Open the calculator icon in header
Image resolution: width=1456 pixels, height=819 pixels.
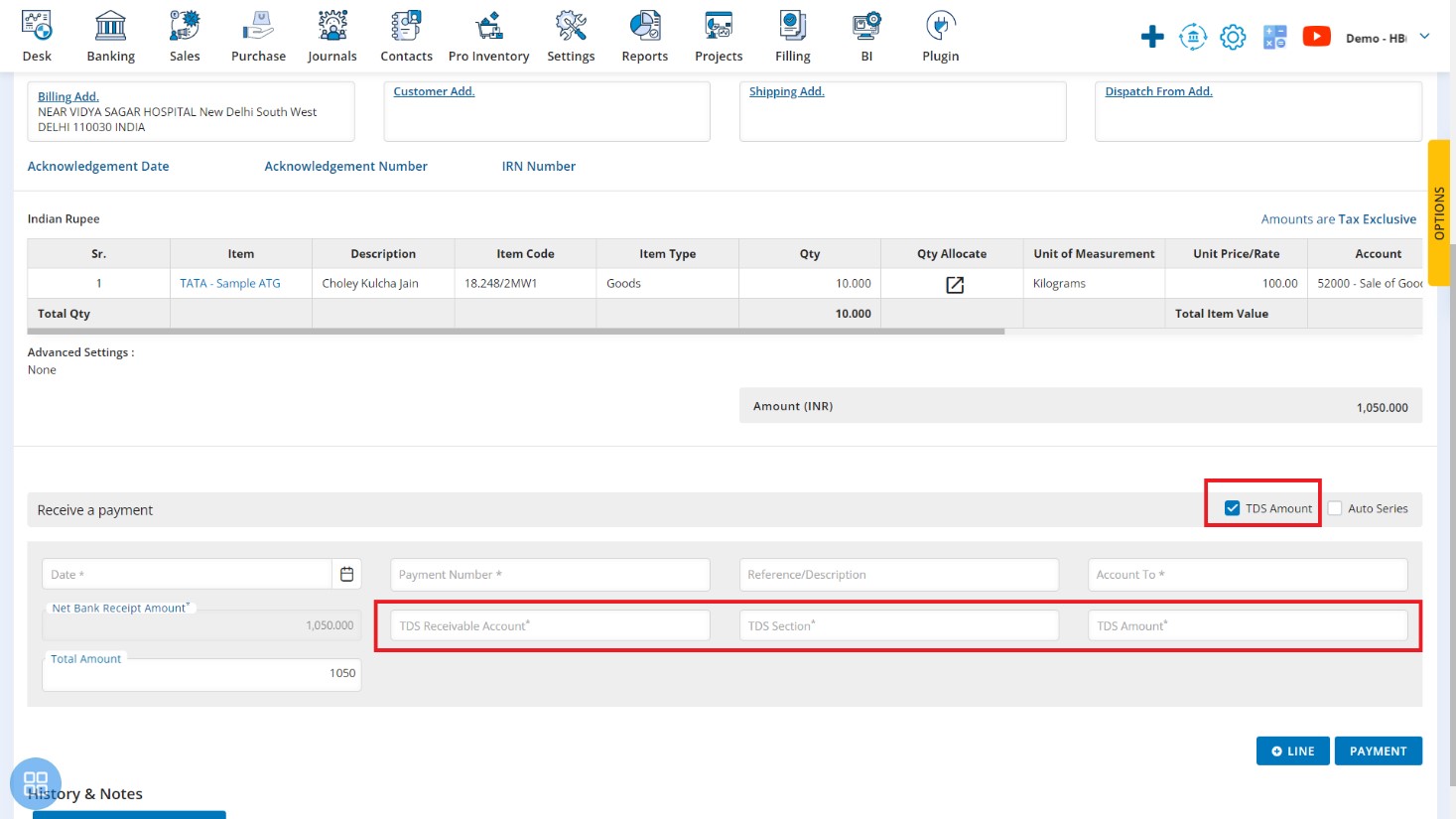(x=1274, y=38)
